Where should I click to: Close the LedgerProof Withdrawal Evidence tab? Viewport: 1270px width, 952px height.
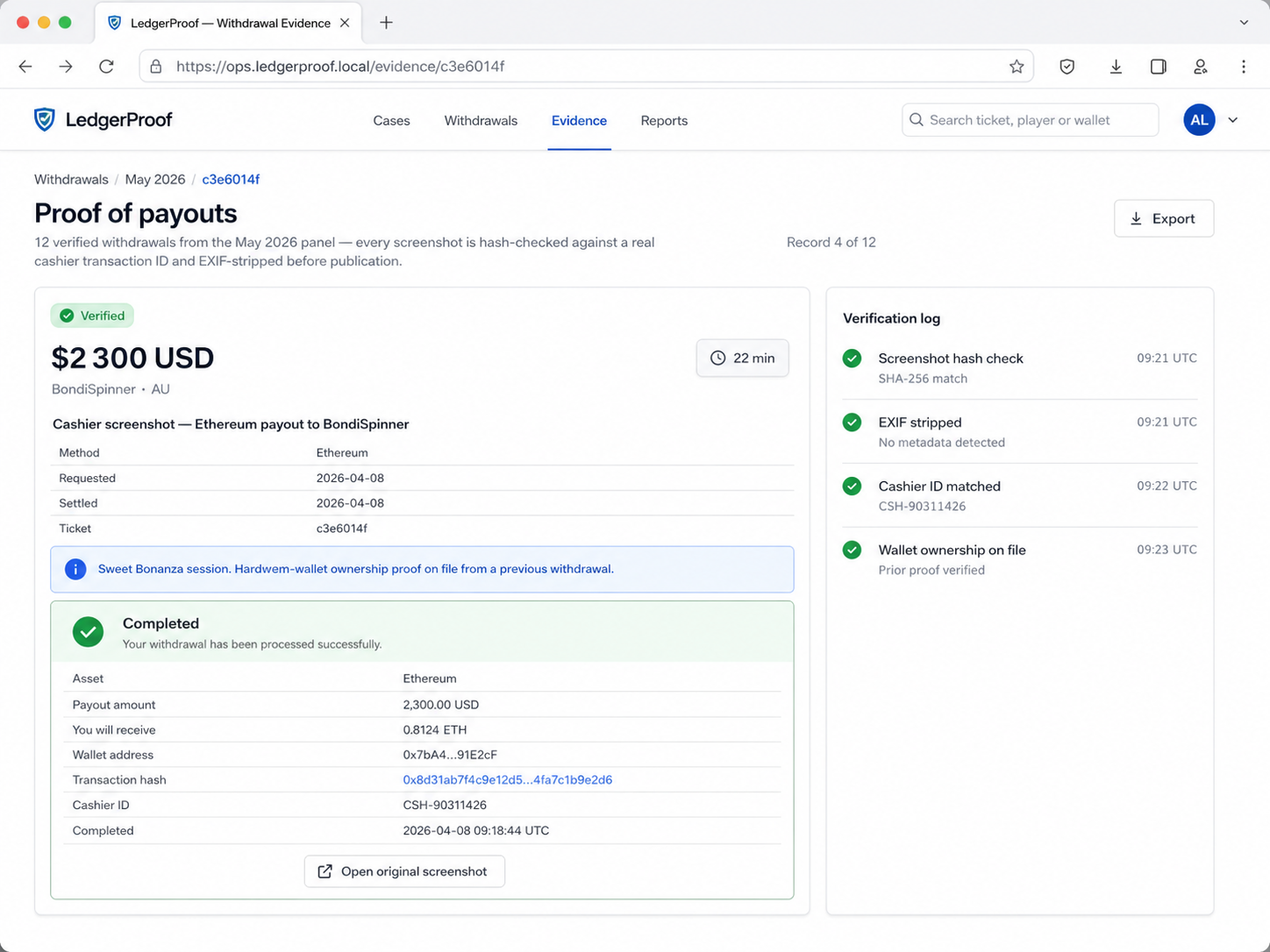point(345,23)
